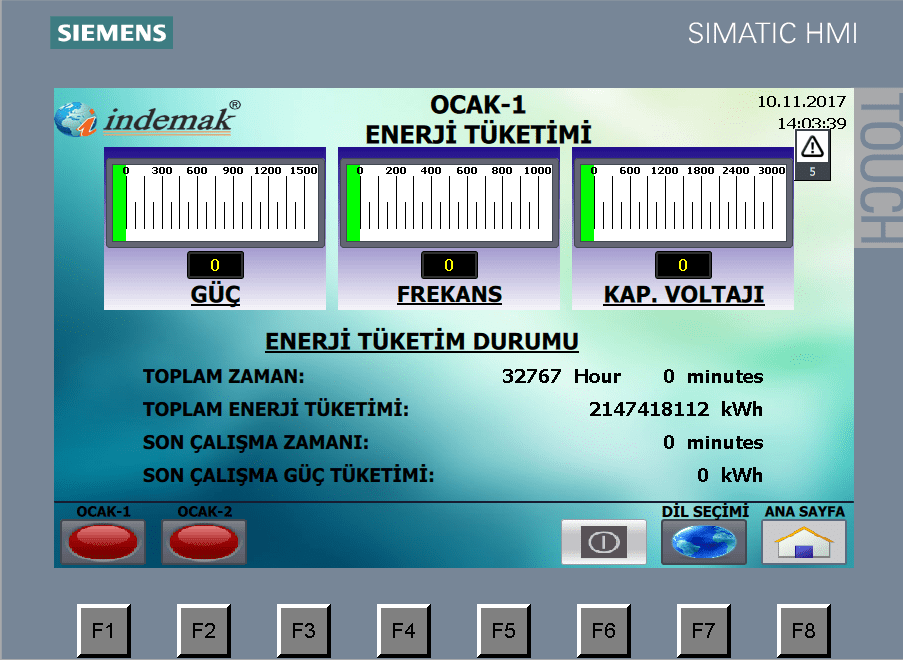903x660 pixels.
Task: Tap the F3 function key
Action: [x=303, y=631]
